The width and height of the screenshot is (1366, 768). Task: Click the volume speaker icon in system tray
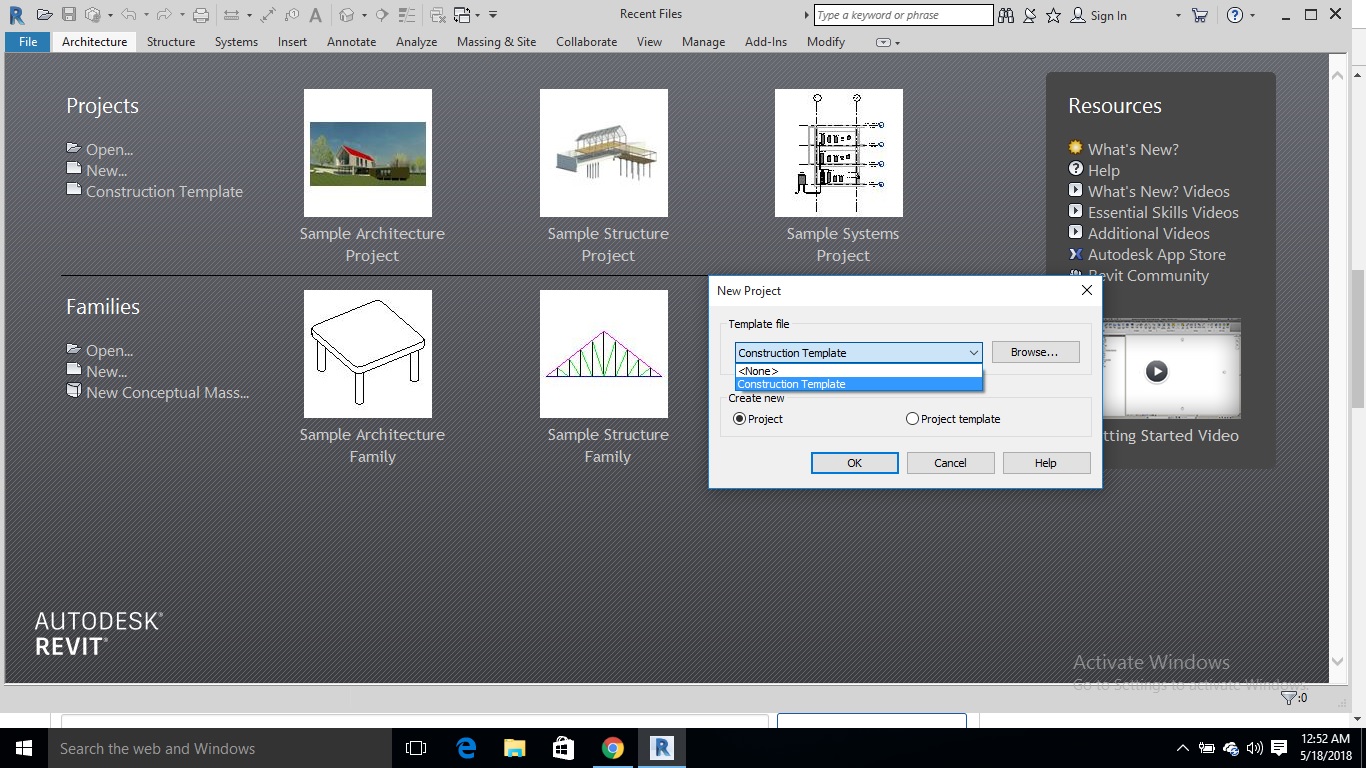(x=1255, y=748)
